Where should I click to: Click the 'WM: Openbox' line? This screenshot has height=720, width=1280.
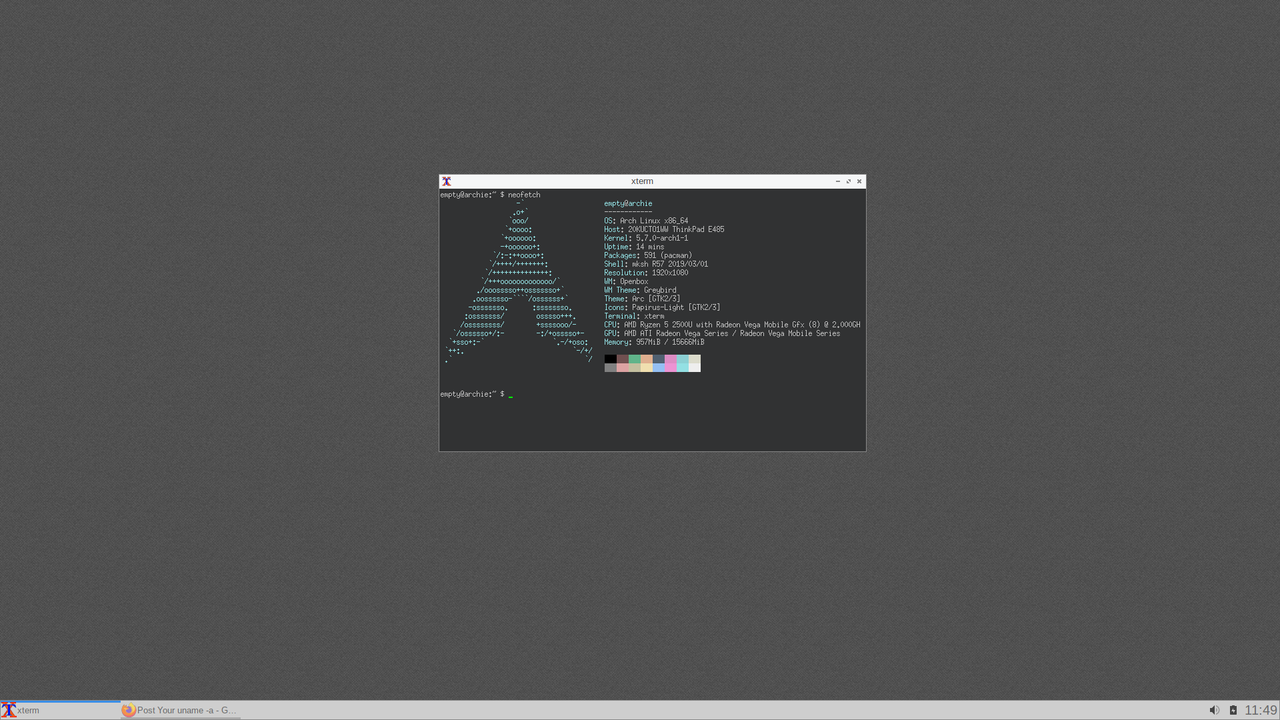(x=626, y=282)
